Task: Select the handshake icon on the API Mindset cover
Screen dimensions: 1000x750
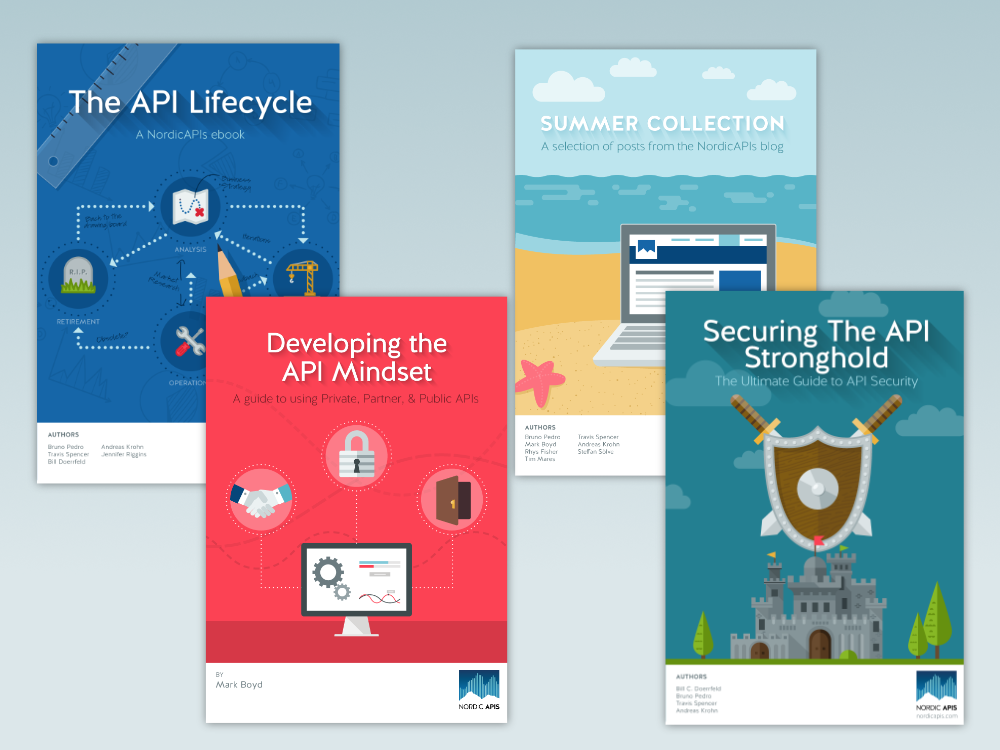Action: click(261, 499)
